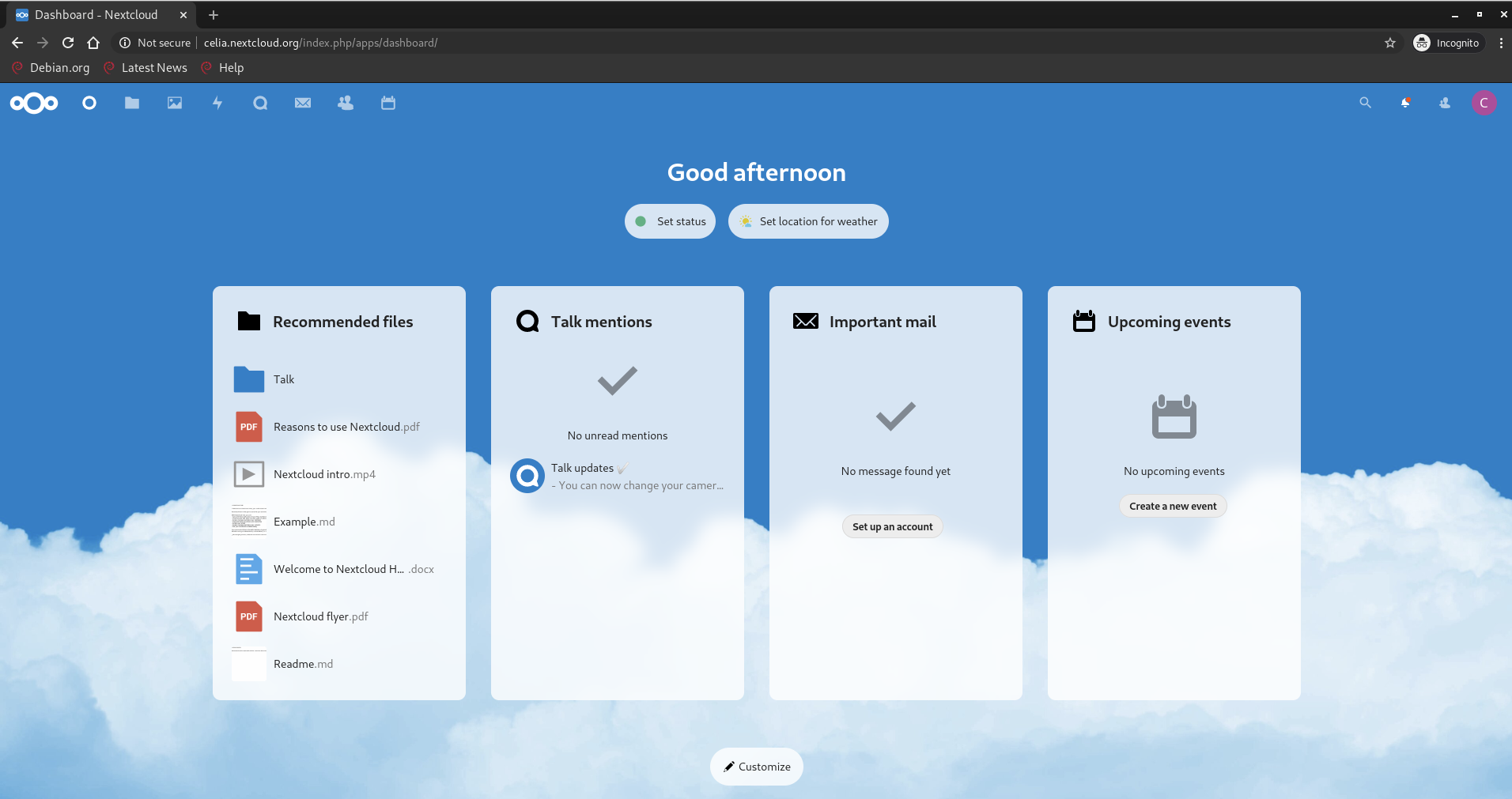Open the Debian.org bookmark
This screenshot has height=799, width=1512.
[51, 68]
